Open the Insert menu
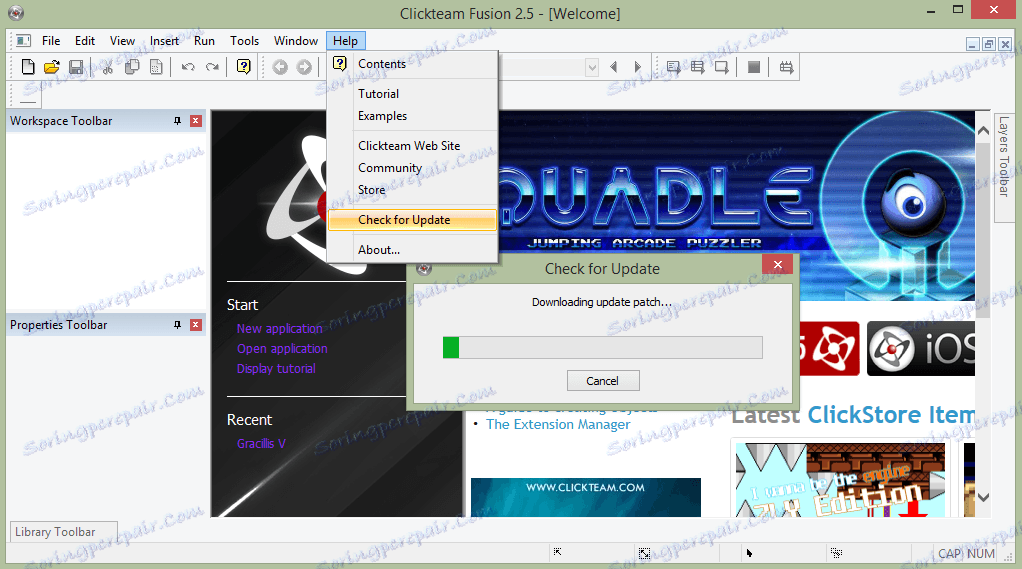Screen dimensions: 1022x569 pos(164,40)
